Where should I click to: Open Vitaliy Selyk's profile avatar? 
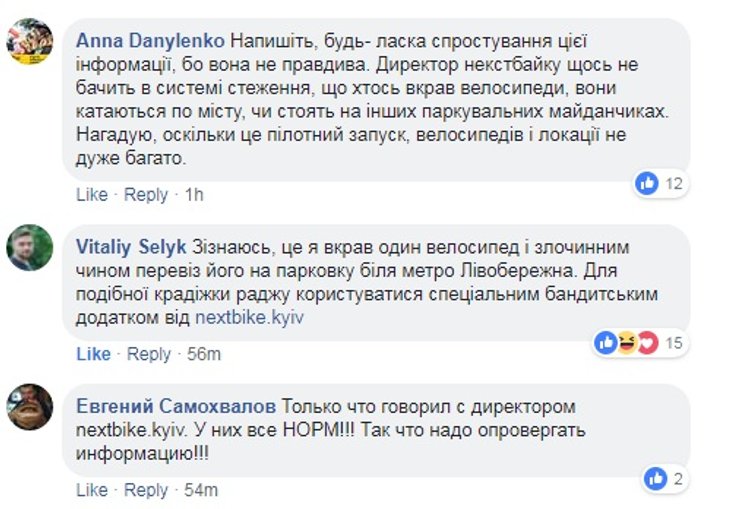[x=30, y=247]
